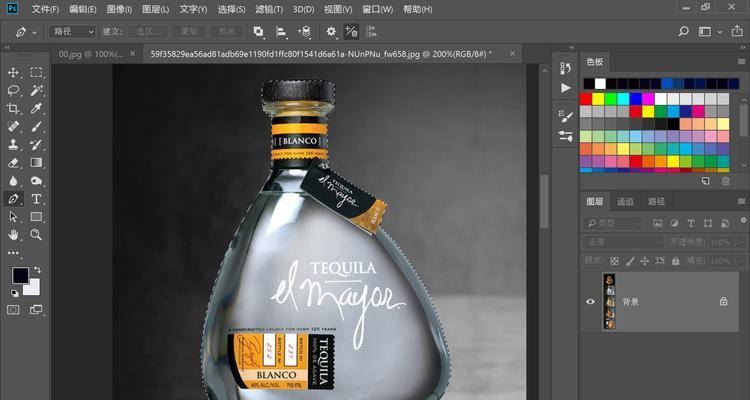Select the Hand tool
The height and width of the screenshot is (400, 750).
pyautogui.click(x=13, y=234)
